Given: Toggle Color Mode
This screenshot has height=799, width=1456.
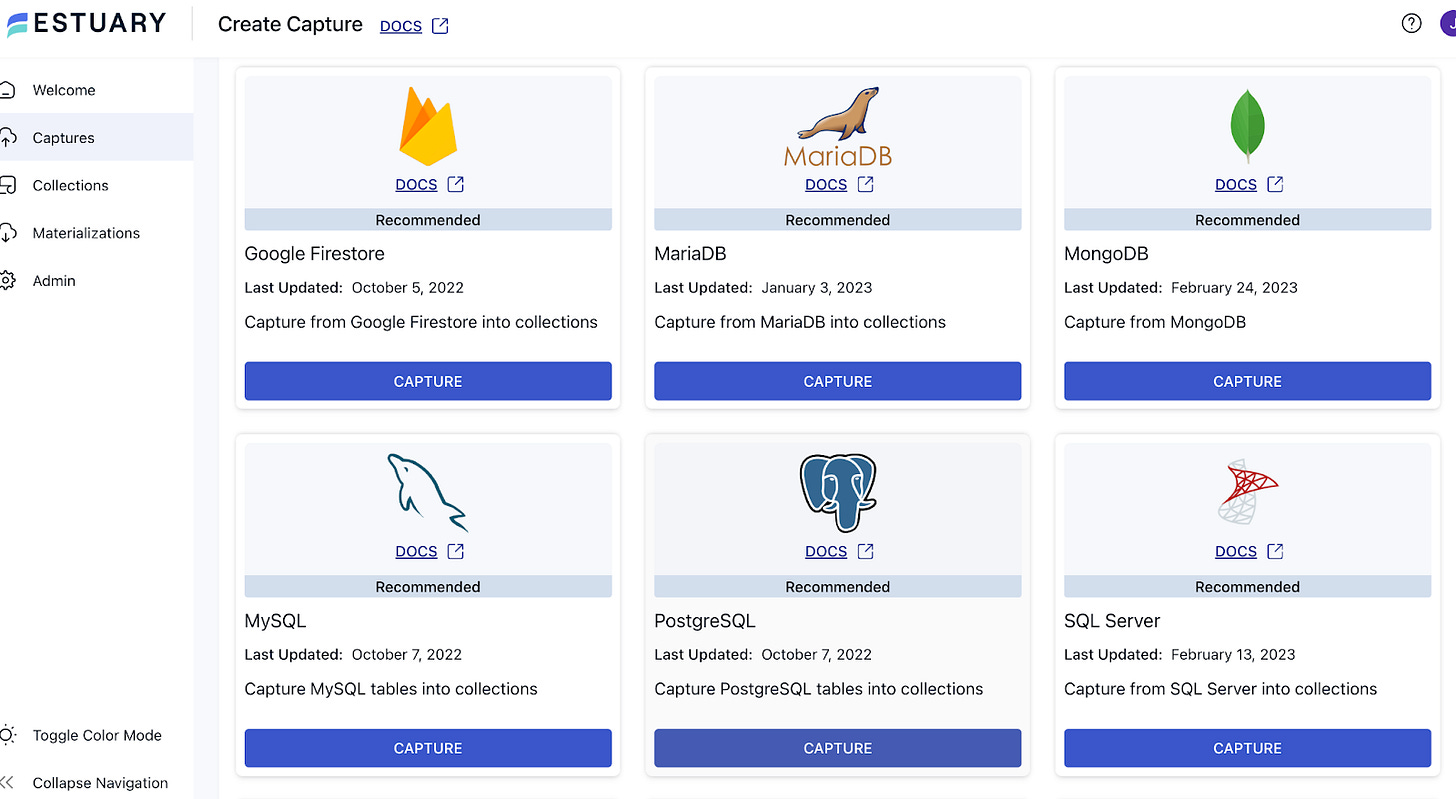Looking at the screenshot, I should [97, 735].
